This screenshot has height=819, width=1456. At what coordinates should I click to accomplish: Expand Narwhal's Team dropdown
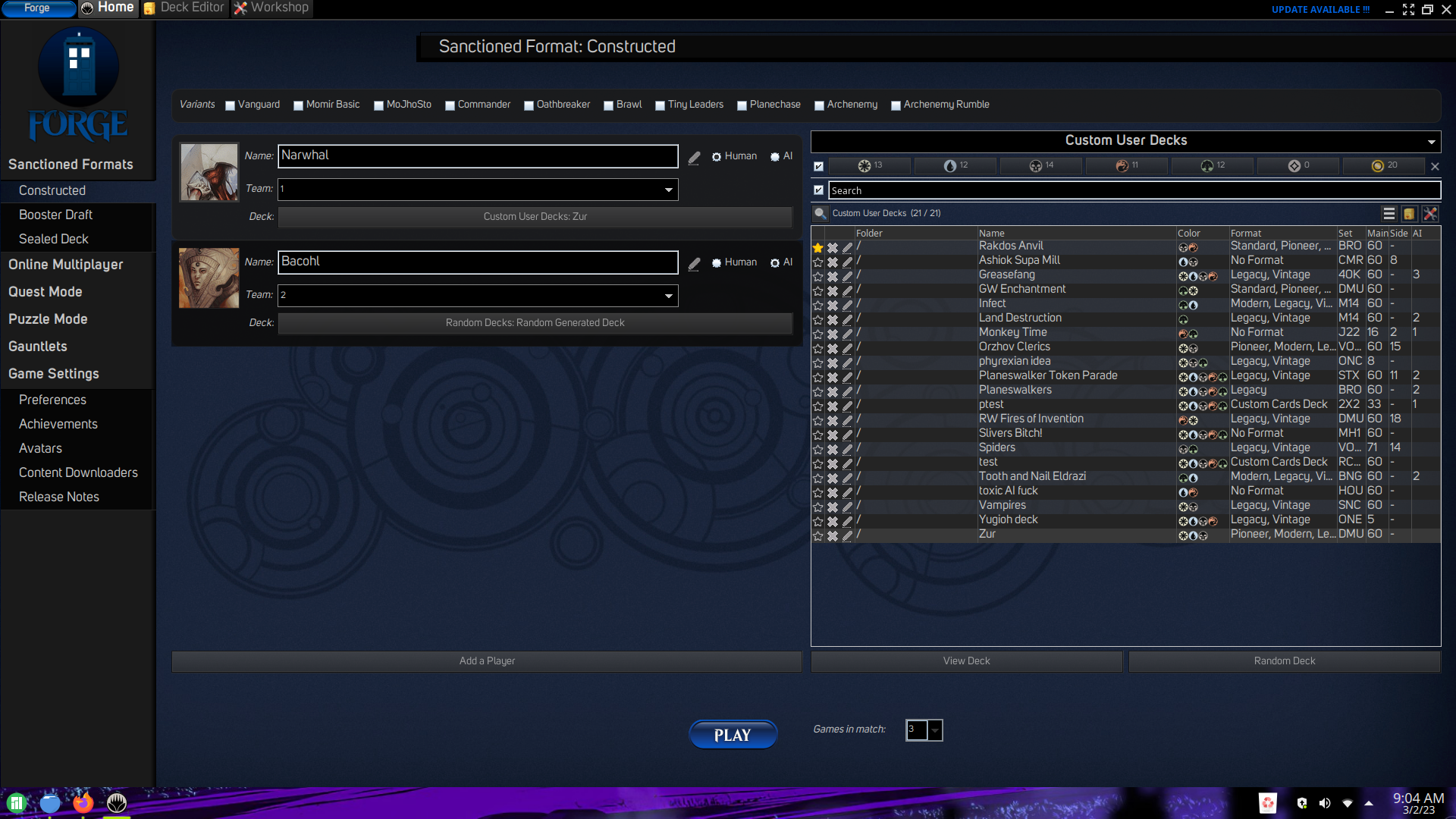tap(668, 190)
